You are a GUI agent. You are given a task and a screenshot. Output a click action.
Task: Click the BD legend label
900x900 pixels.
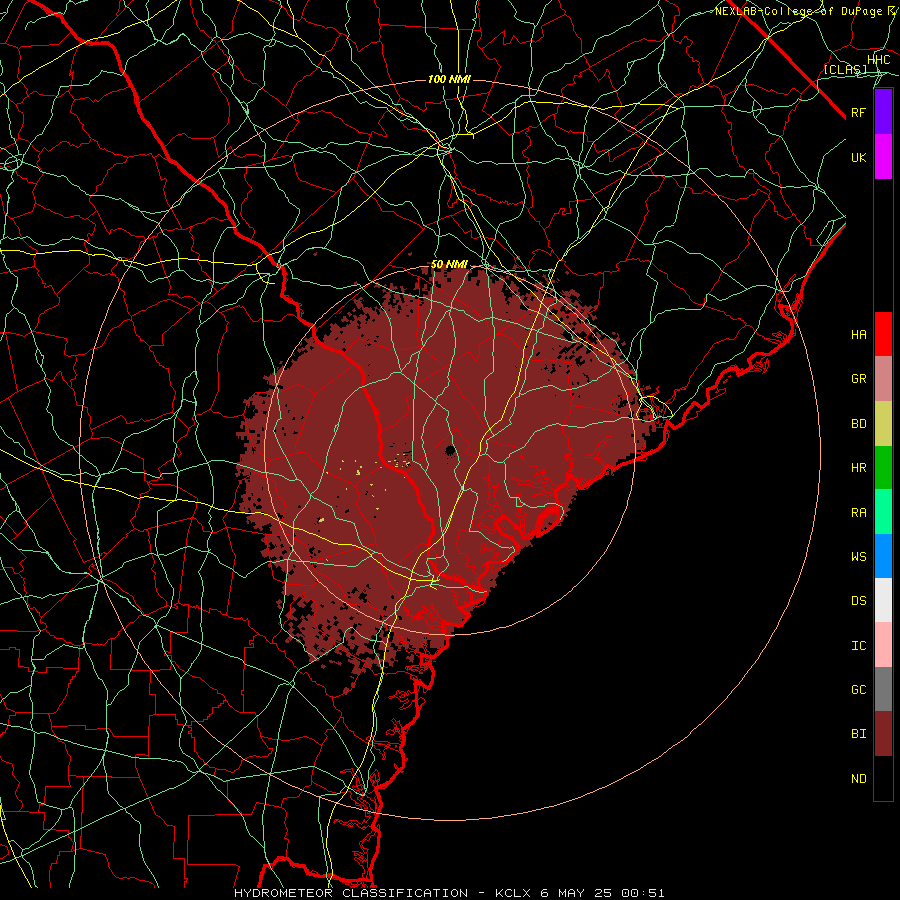pyautogui.click(x=859, y=424)
